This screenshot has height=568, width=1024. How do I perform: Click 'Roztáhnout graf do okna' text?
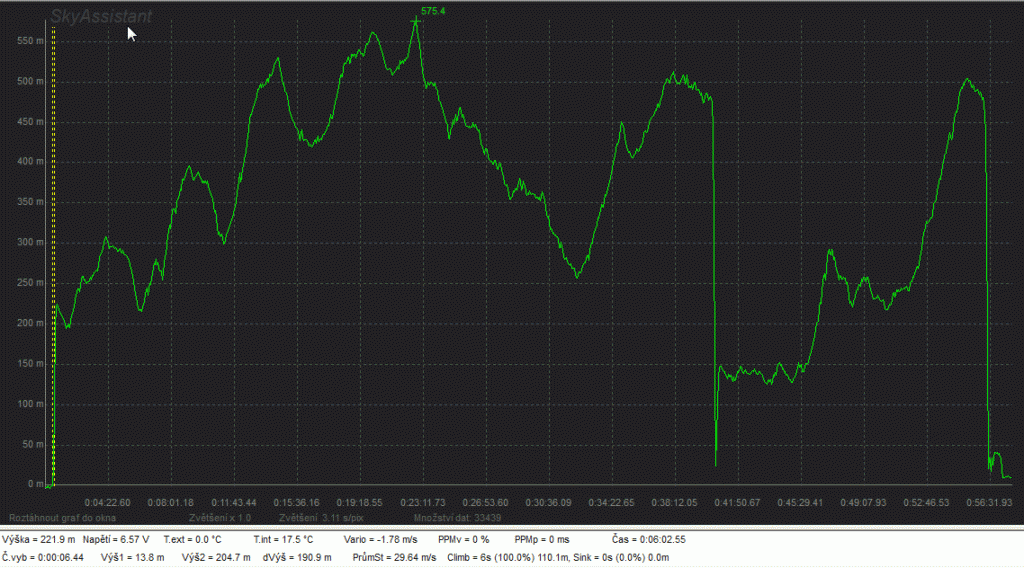click(54, 518)
